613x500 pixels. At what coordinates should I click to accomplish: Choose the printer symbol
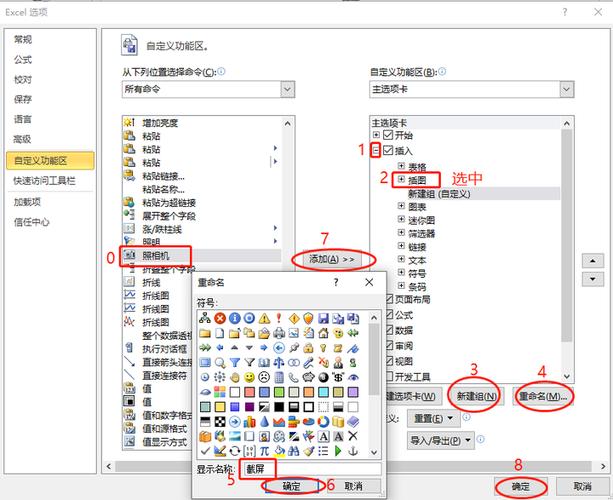(x=279, y=333)
